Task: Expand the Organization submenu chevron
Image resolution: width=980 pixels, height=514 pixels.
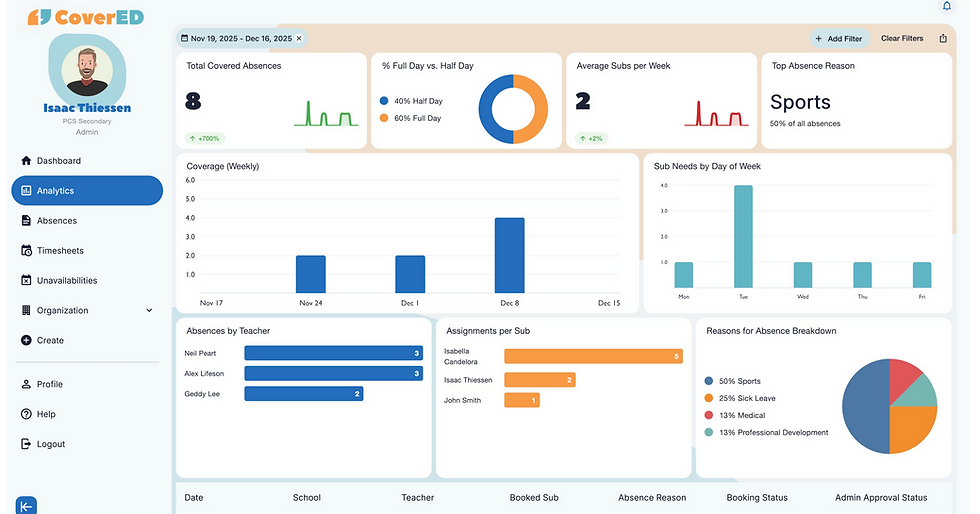Action: tap(149, 310)
